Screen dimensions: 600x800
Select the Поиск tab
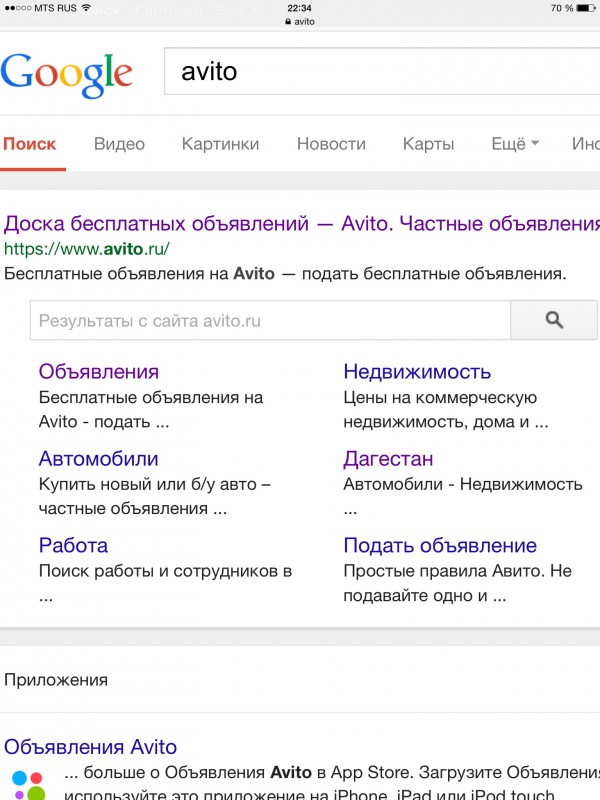(x=30, y=144)
